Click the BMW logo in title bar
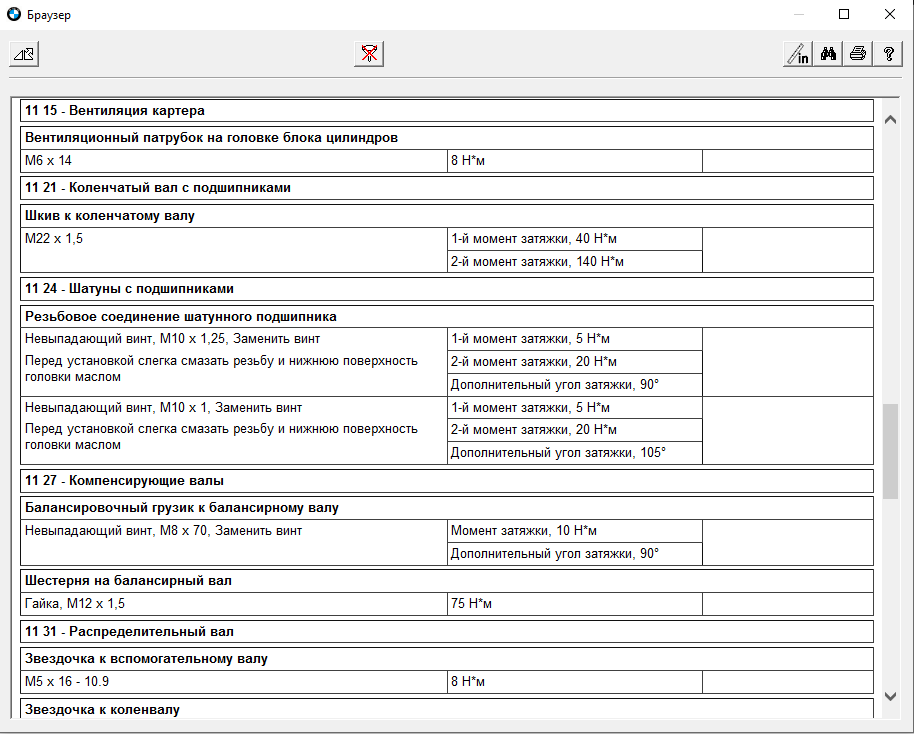This screenshot has width=914, height=734. [x=13, y=15]
